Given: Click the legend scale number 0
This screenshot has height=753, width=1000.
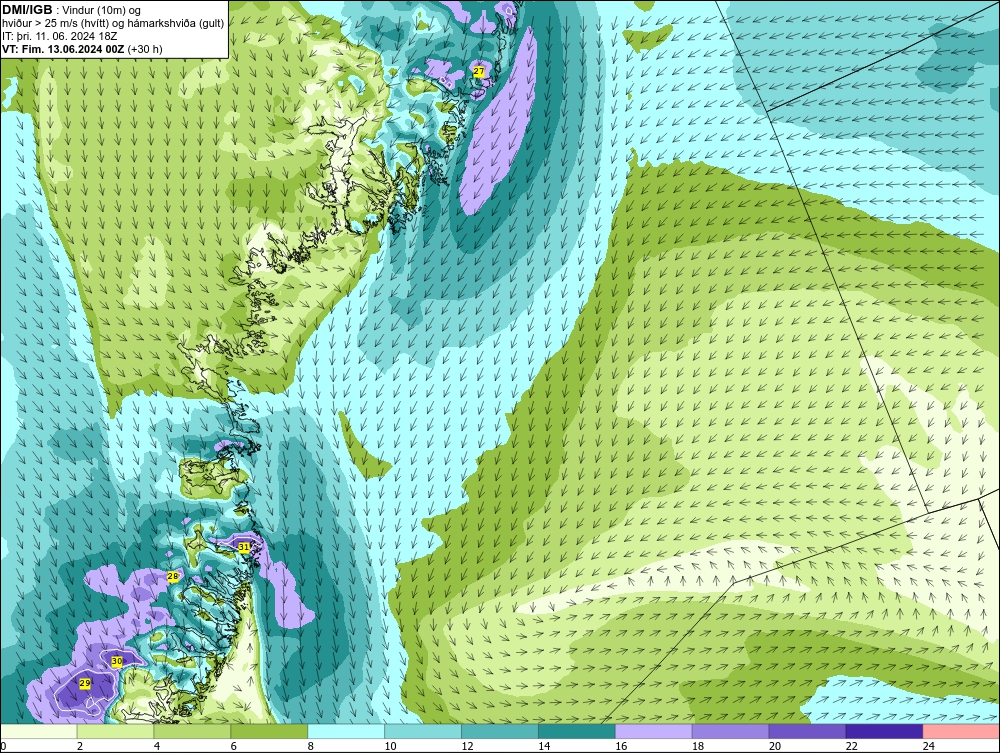Looking at the screenshot, I should tap(3, 746).
